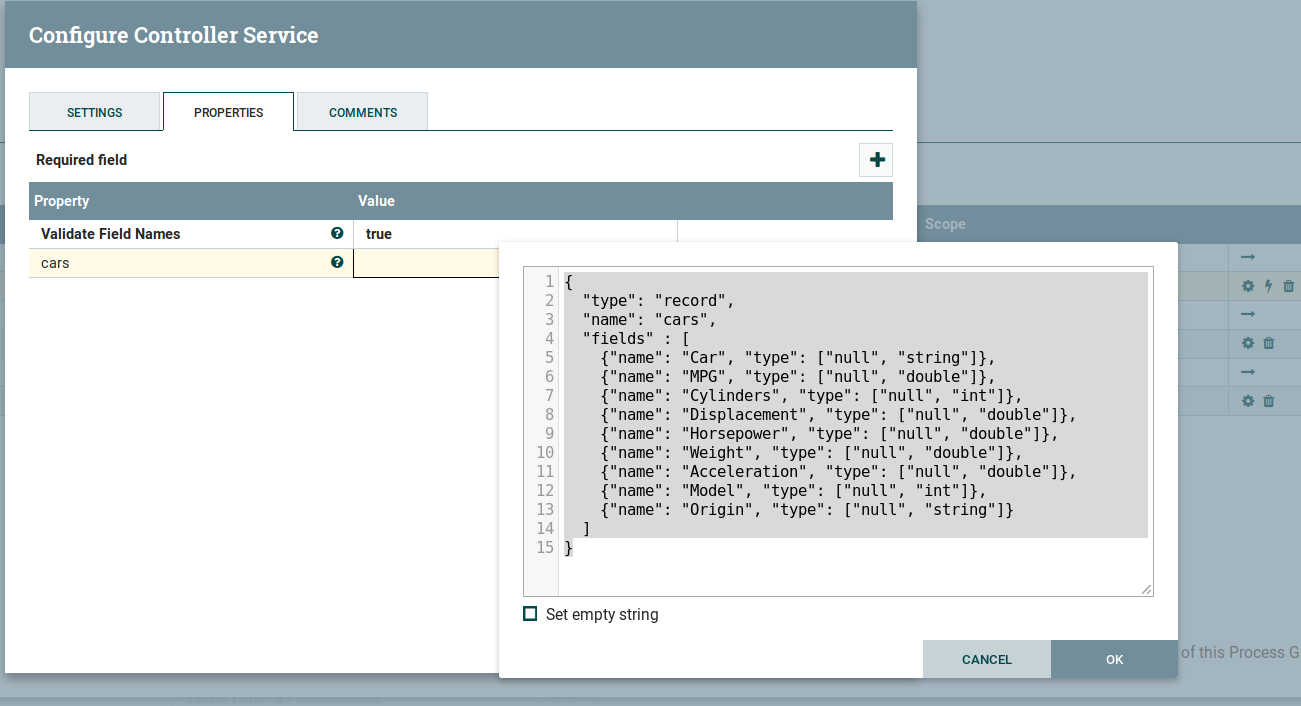Click inside the schema text editor
The image size is (1301, 706).
(850, 570)
